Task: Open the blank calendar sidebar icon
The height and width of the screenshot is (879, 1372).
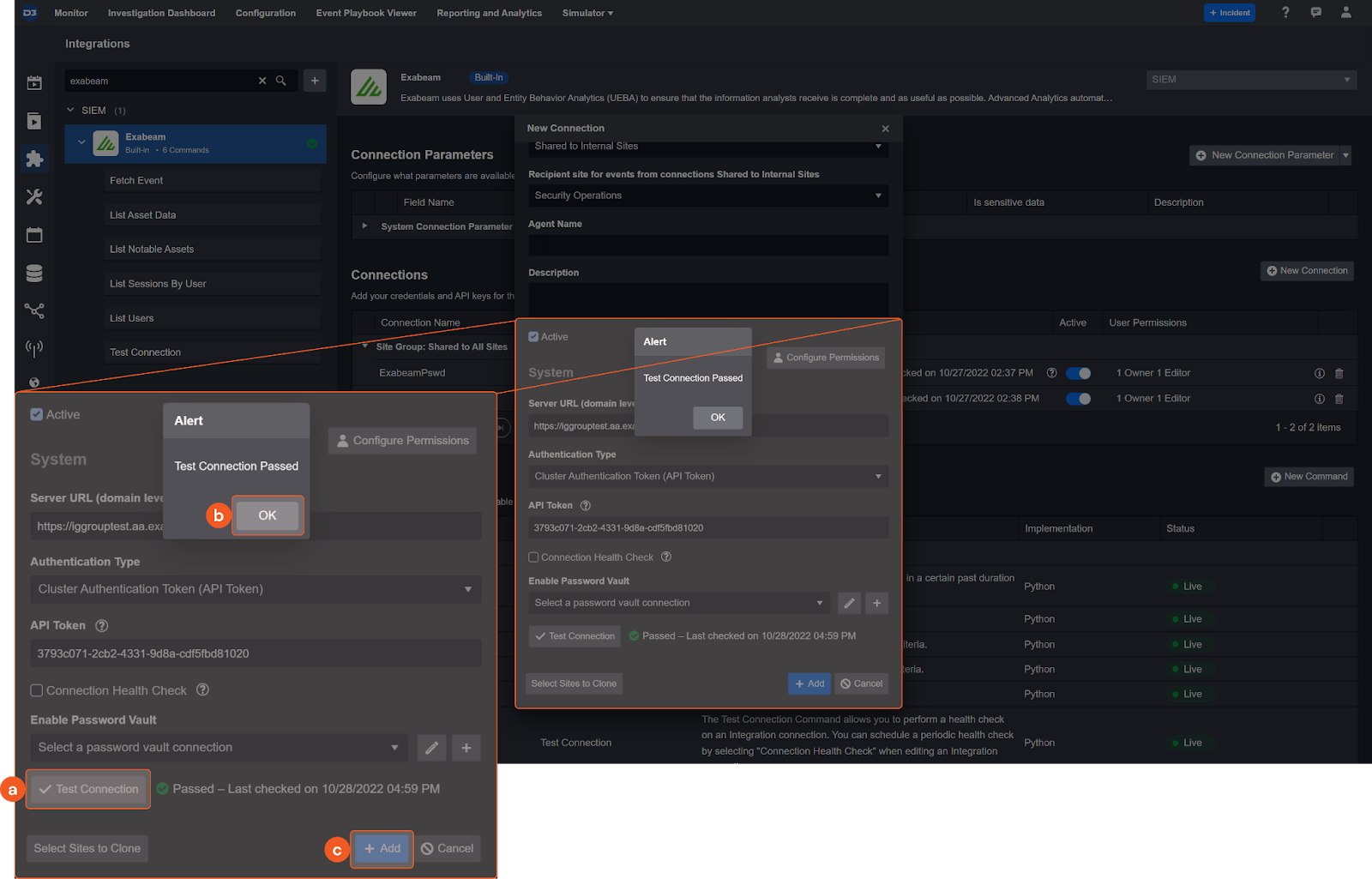Action: (x=34, y=235)
